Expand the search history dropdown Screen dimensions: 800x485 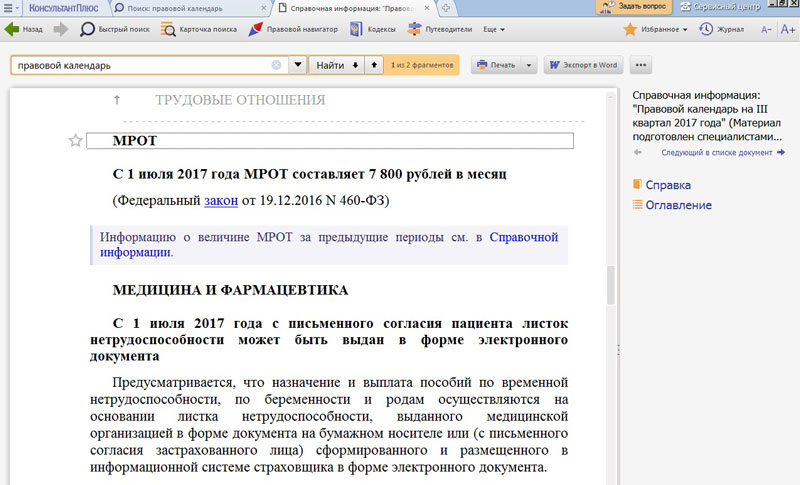[x=297, y=65]
